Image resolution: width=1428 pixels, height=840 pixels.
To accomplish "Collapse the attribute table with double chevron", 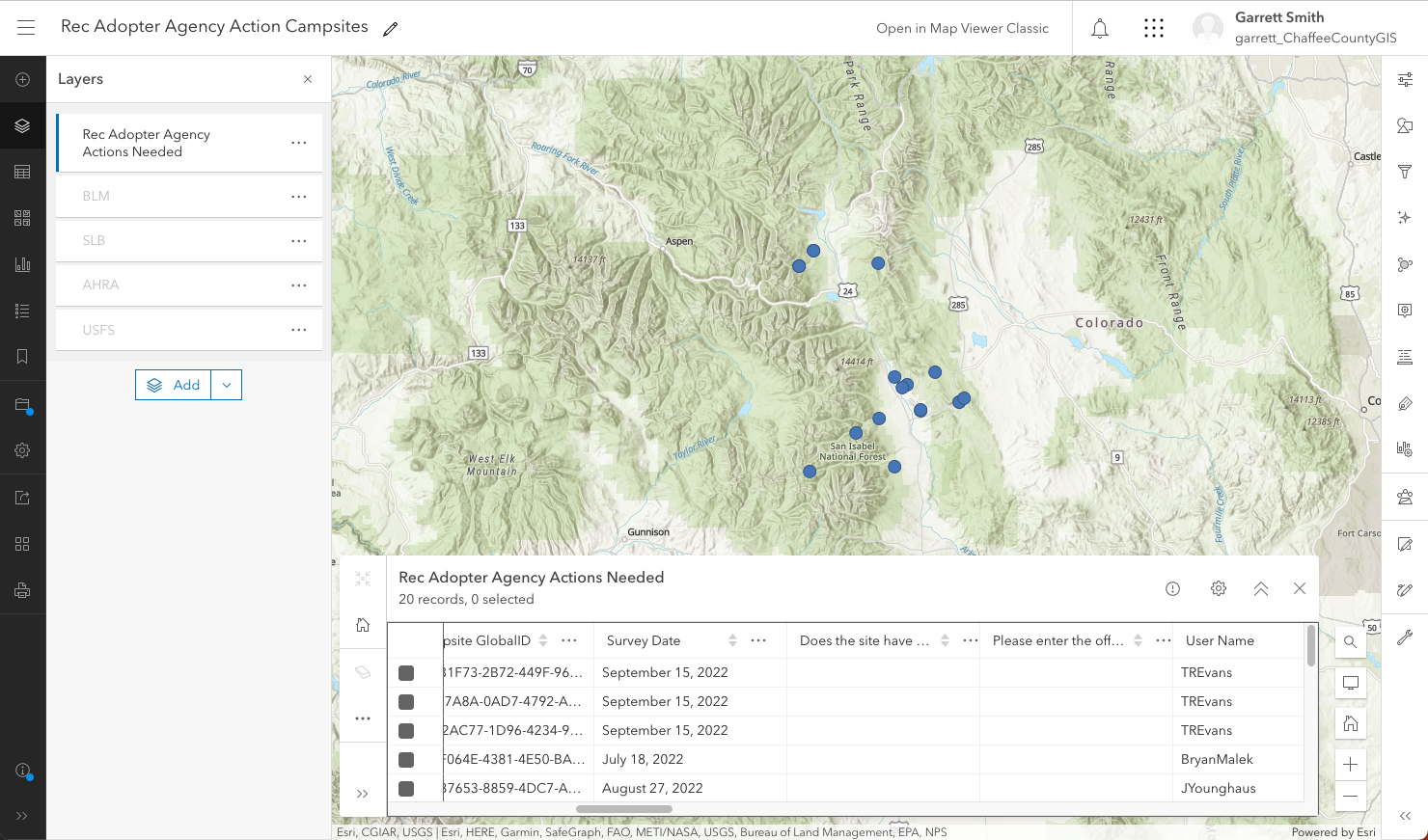I will pos(1260,588).
